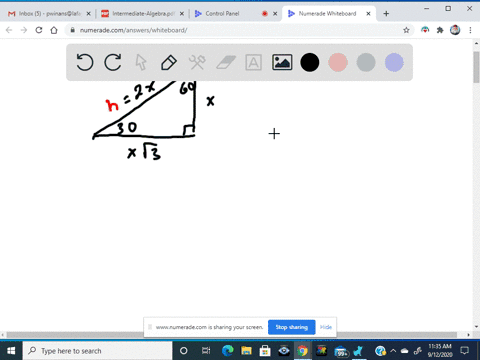Open the Windows Start menu
The width and height of the screenshot is (480, 360).
coord(11,351)
